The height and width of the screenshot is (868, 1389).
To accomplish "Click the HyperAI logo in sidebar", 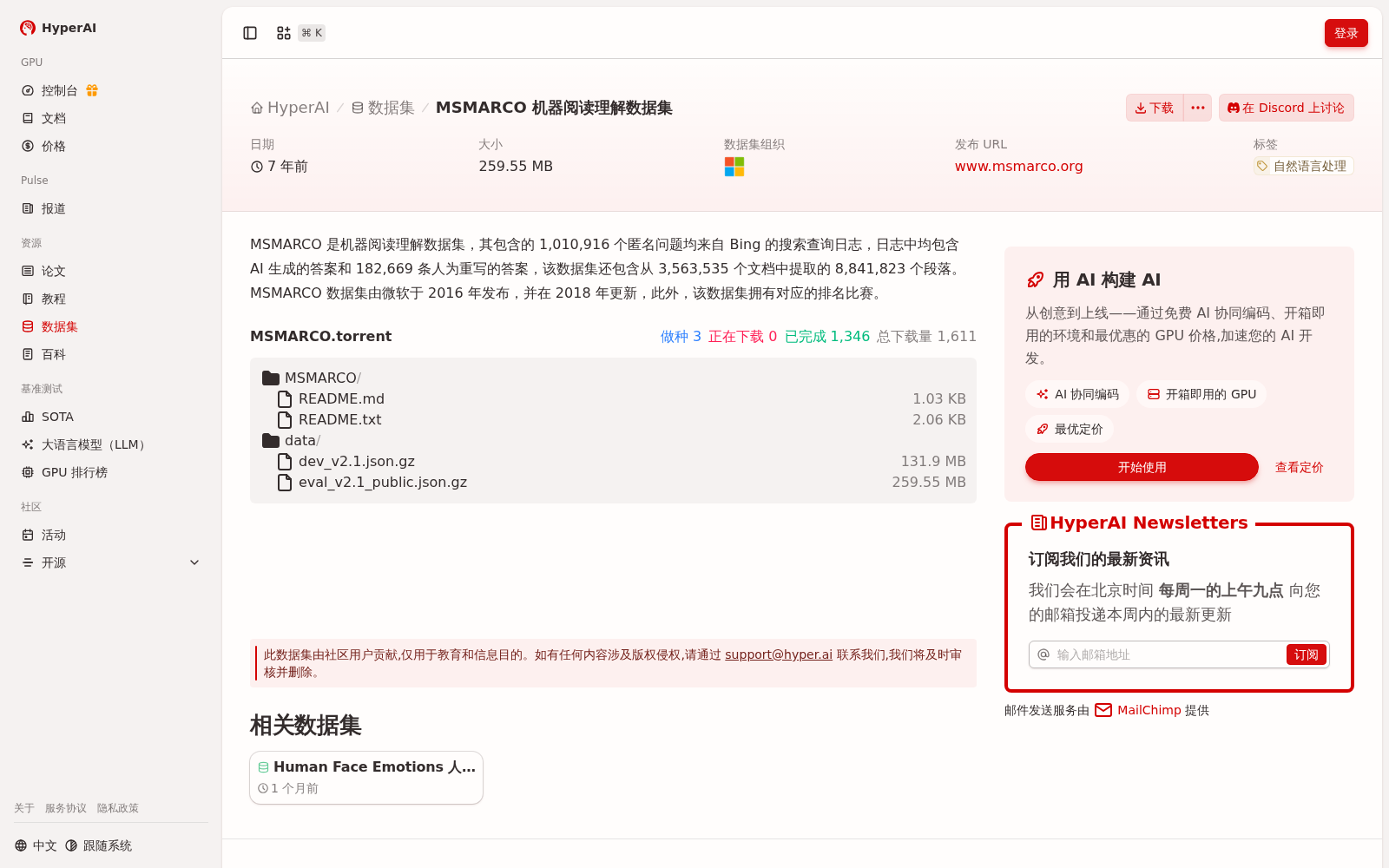I will click(x=58, y=28).
